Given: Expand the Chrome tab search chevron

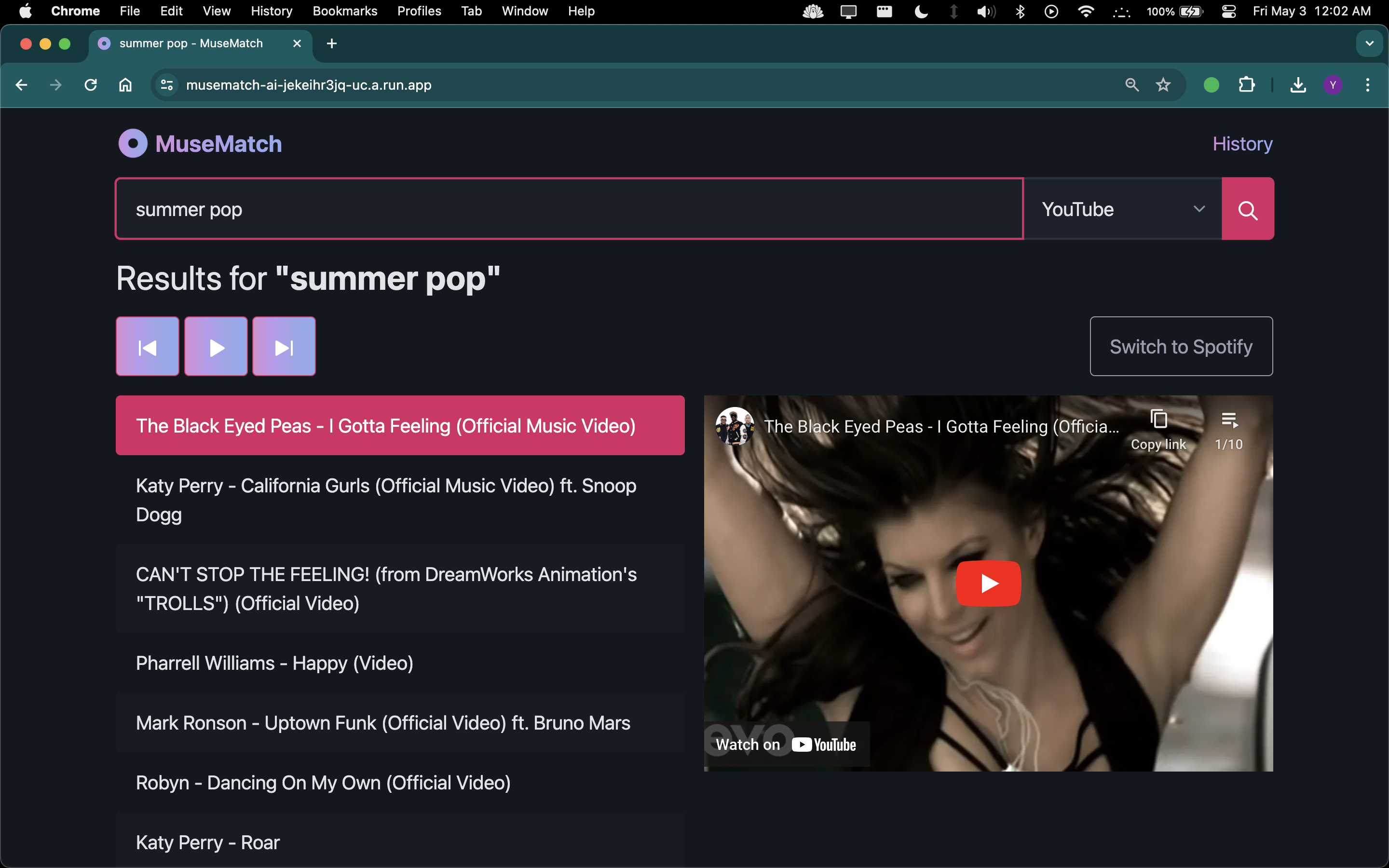Looking at the screenshot, I should pyautogui.click(x=1369, y=43).
